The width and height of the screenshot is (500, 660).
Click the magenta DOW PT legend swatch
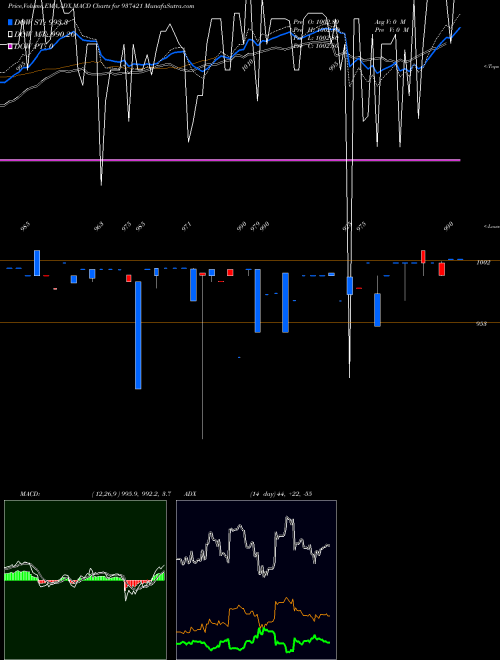click(x=11, y=46)
